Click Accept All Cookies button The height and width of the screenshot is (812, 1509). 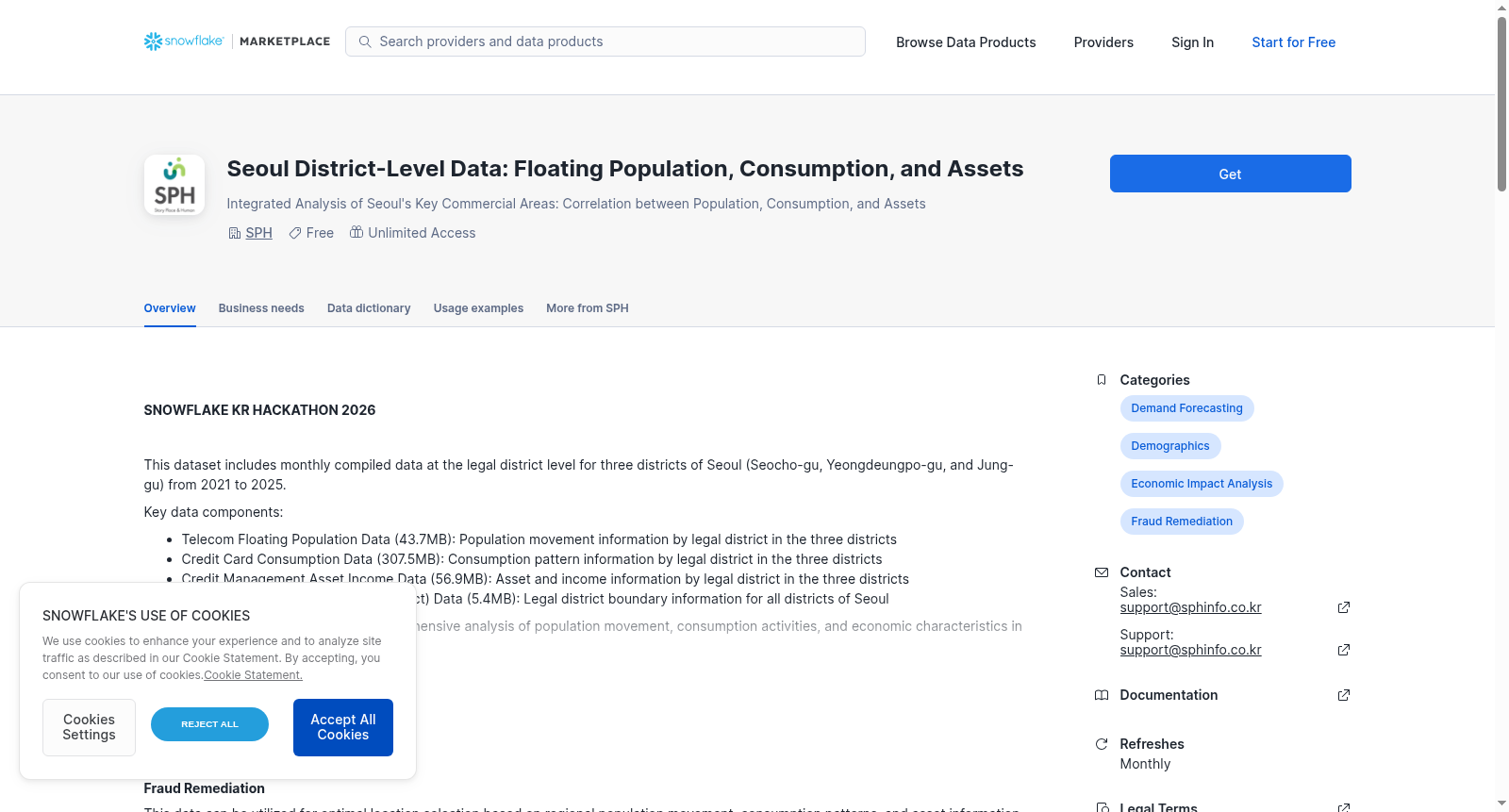(x=343, y=727)
